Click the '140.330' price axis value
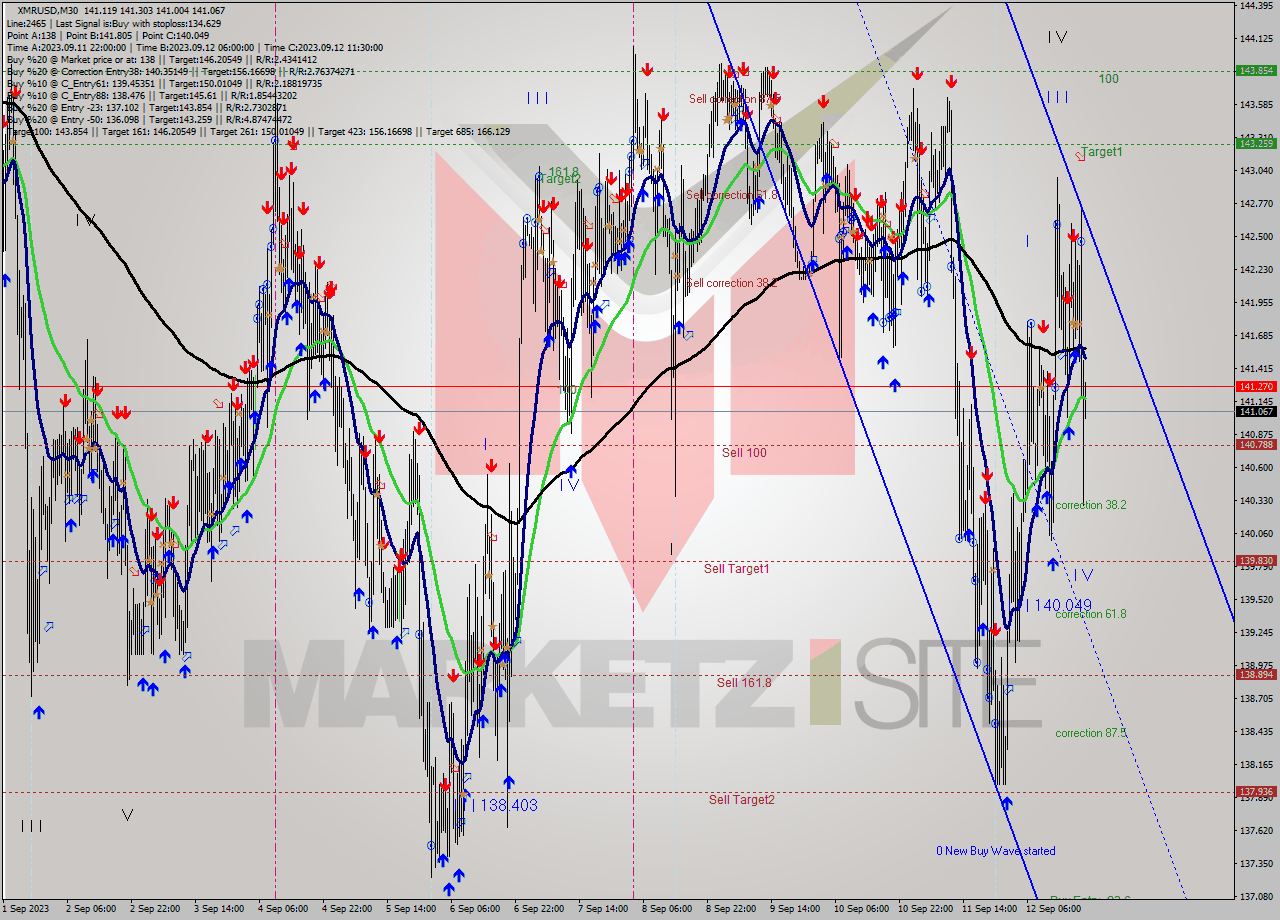Viewport: 1280px width, 920px height. point(1255,501)
